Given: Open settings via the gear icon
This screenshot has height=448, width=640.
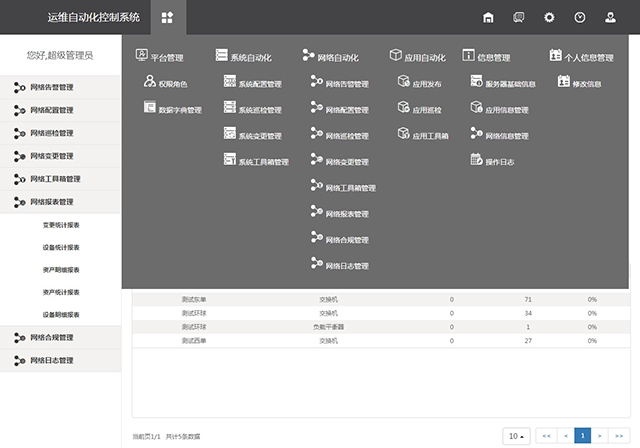Looking at the screenshot, I should (549, 17).
